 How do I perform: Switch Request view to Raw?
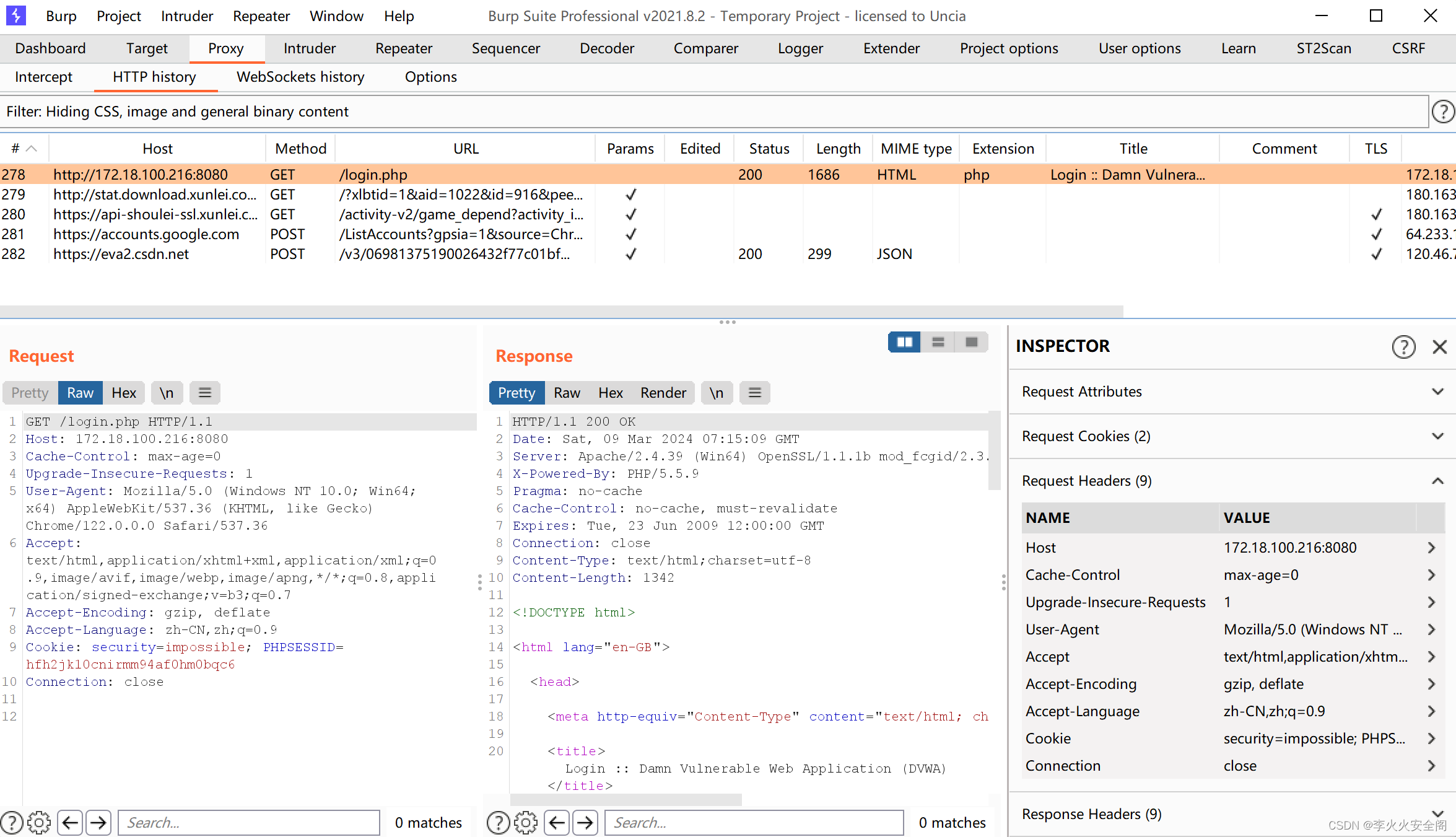coord(81,393)
